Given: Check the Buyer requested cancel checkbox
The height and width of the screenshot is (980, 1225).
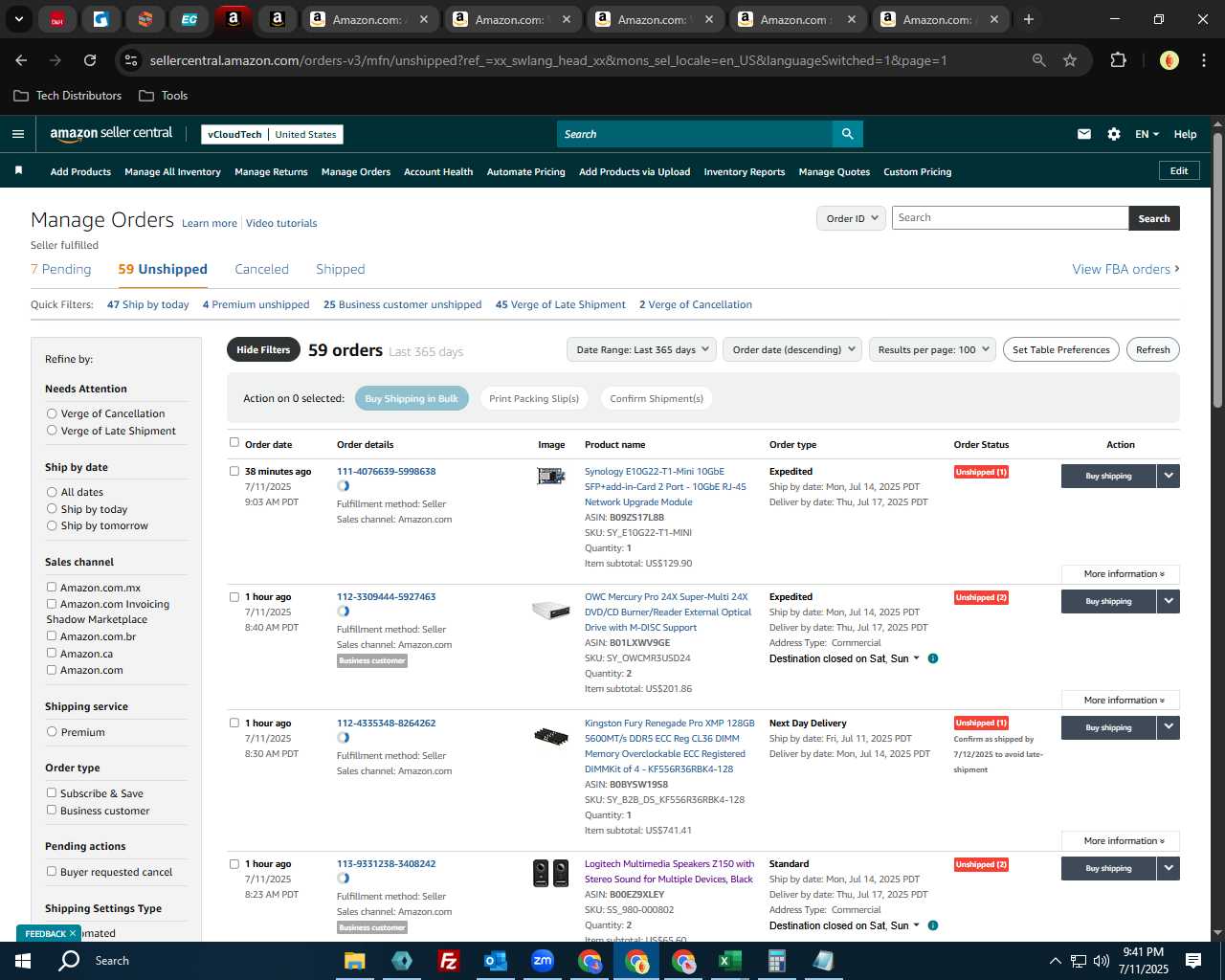Looking at the screenshot, I should 52,871.
